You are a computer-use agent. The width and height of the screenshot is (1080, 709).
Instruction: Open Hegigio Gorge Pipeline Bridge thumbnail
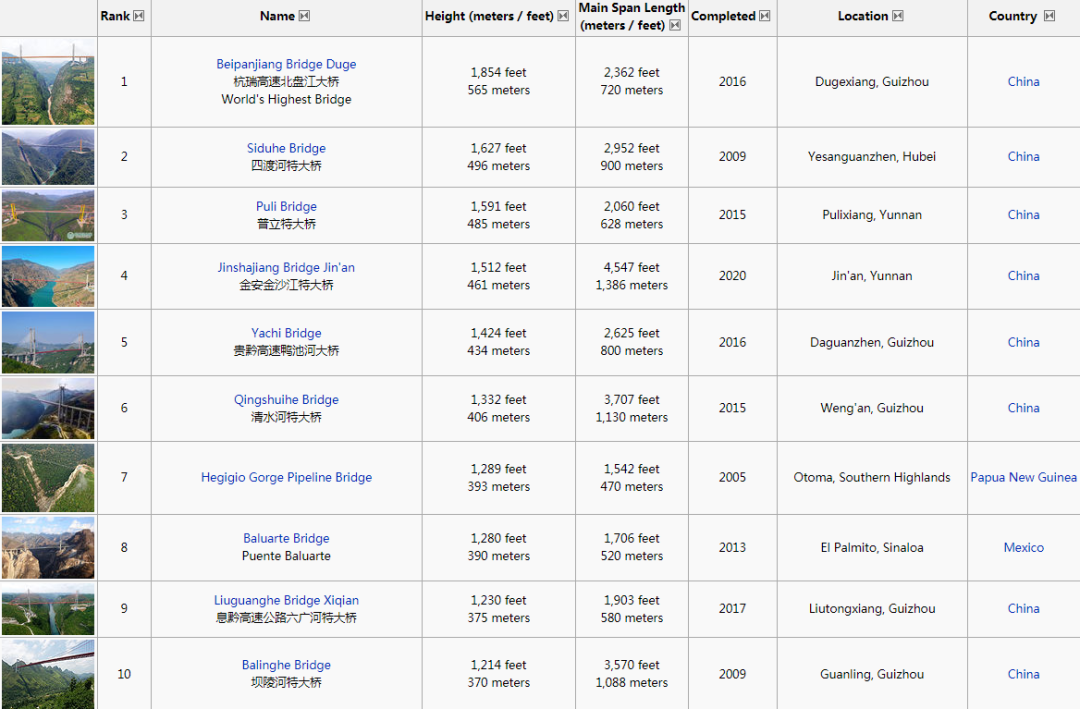click(x=48, y=477)
